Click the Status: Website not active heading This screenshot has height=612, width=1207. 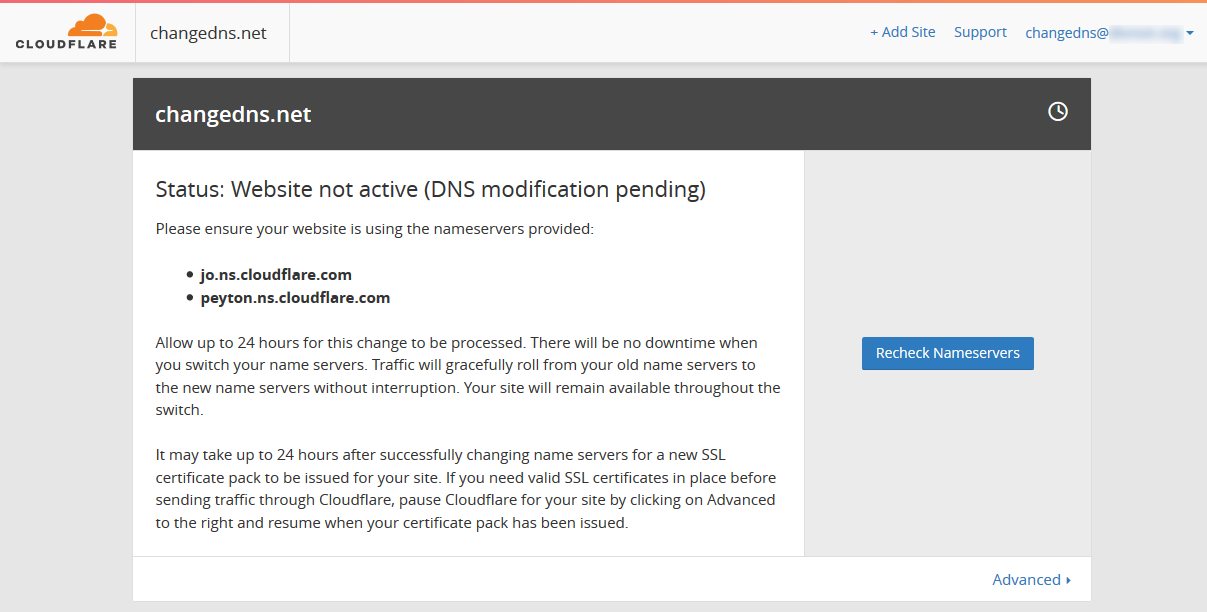pos(431,189)
